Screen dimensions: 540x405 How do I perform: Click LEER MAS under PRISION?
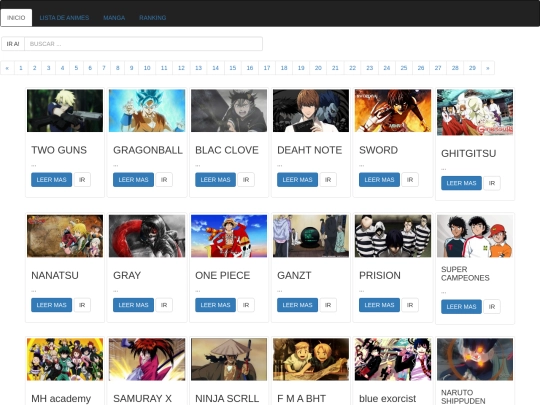pos(379,305)
